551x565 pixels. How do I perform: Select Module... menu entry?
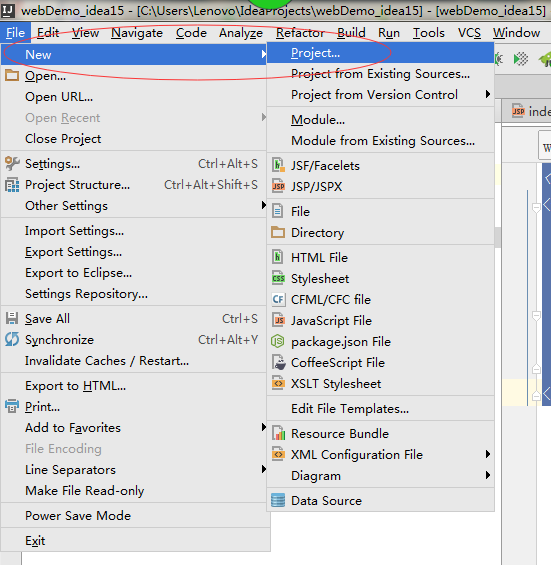tap(381, 120)
